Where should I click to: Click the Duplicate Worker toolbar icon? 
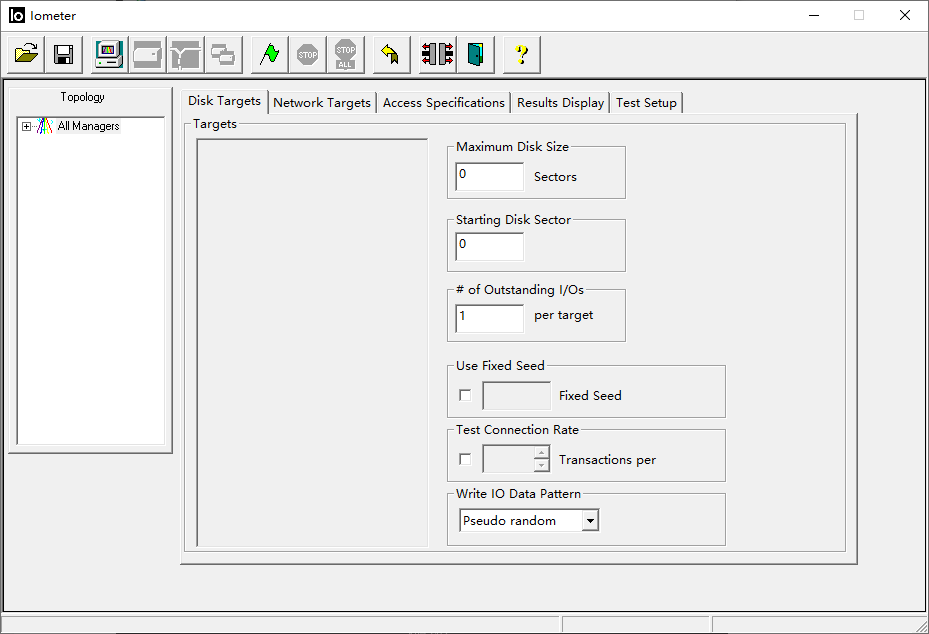(223, 55)
